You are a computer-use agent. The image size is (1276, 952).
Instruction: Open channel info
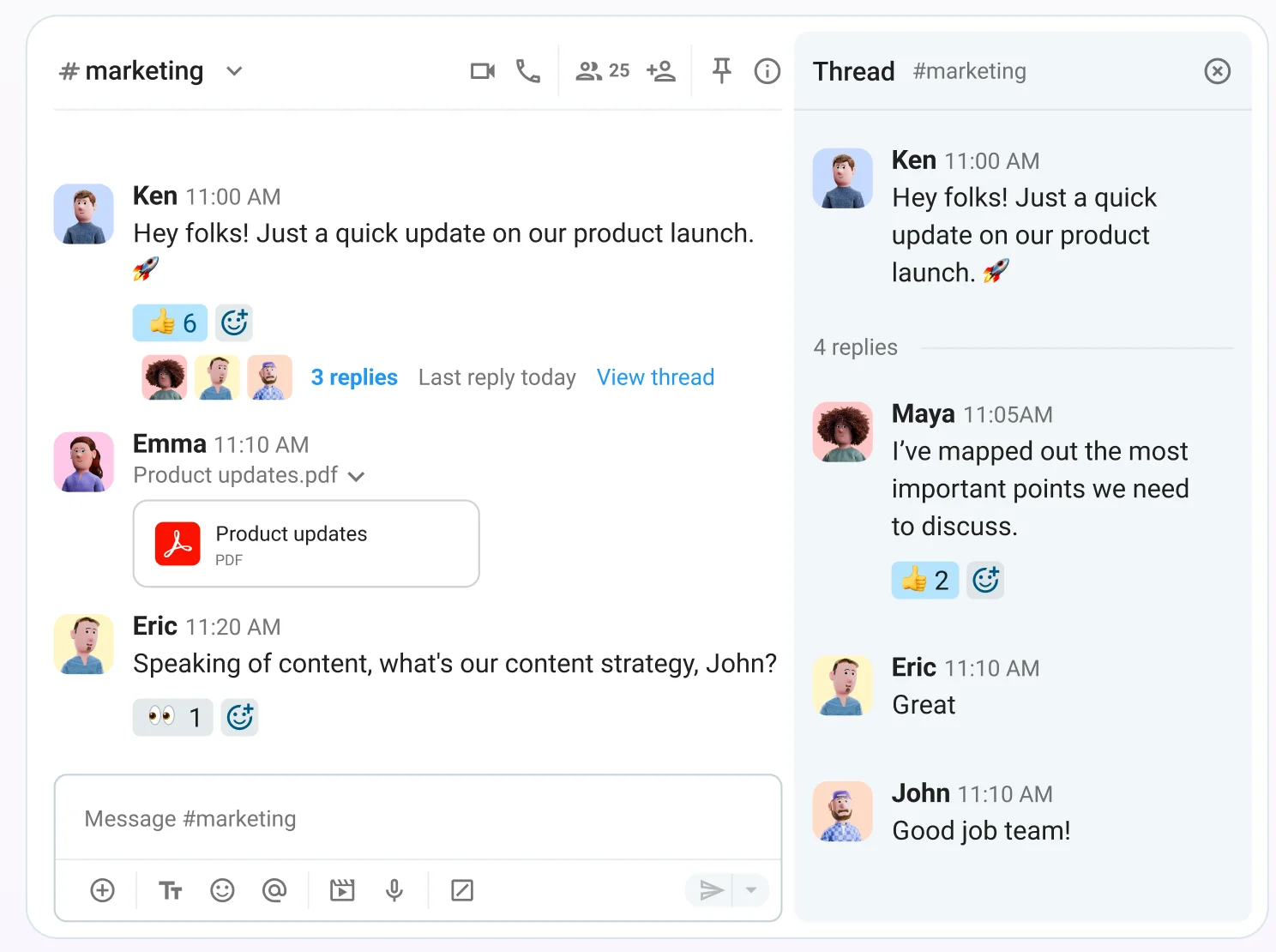(x=767, y=71)
